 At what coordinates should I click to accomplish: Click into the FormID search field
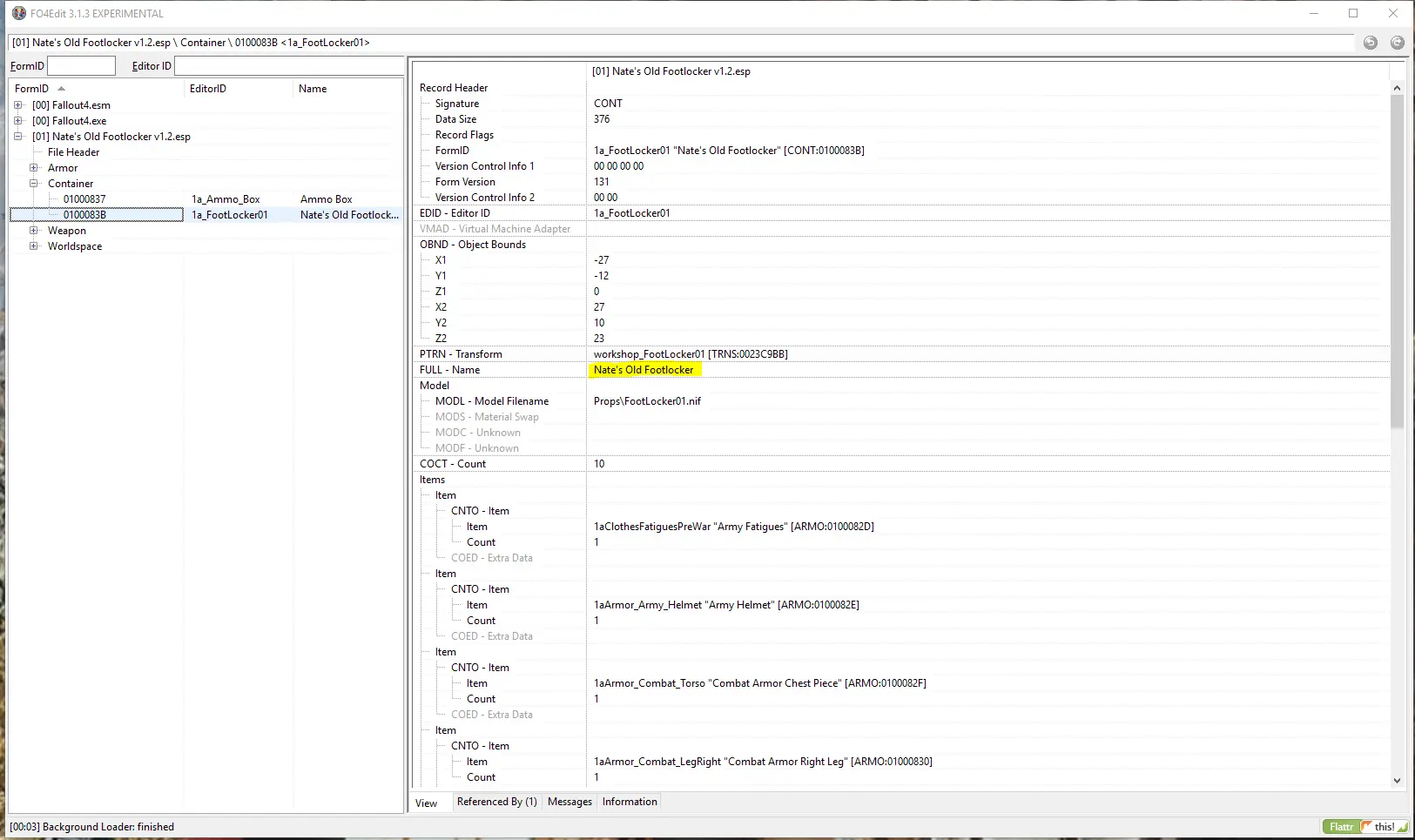[x=81, y=66]
